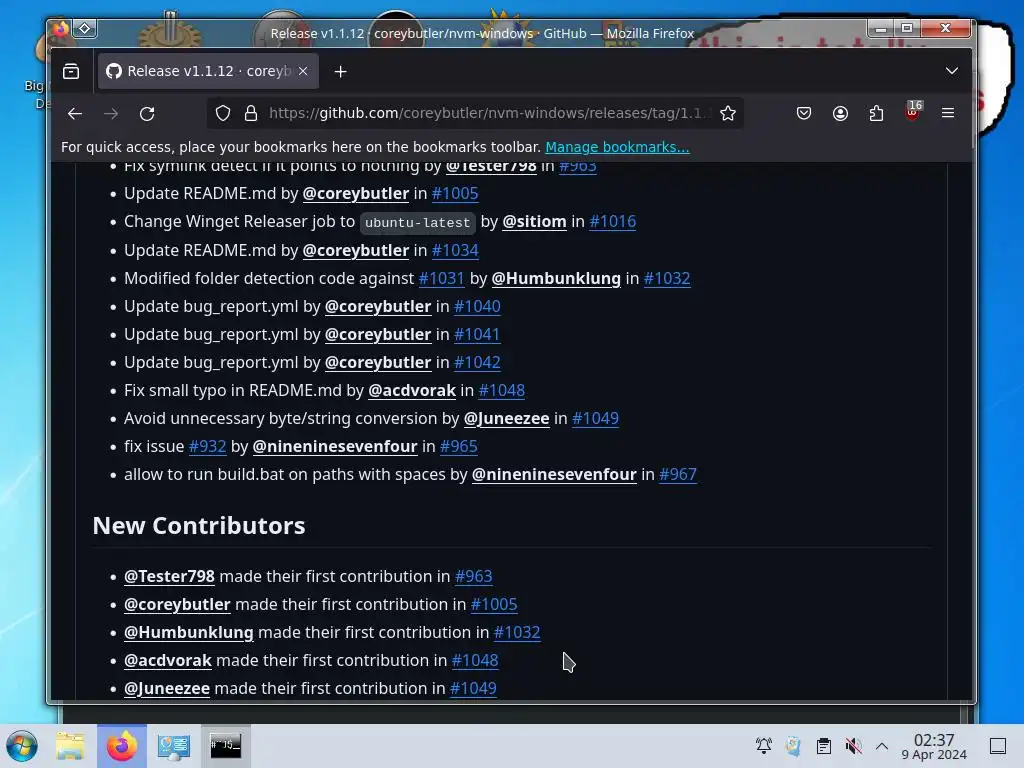The width and height of the screenshot is (1024, 768).
Task: Open notifications bell in system tray
Action: coord(763,746)
